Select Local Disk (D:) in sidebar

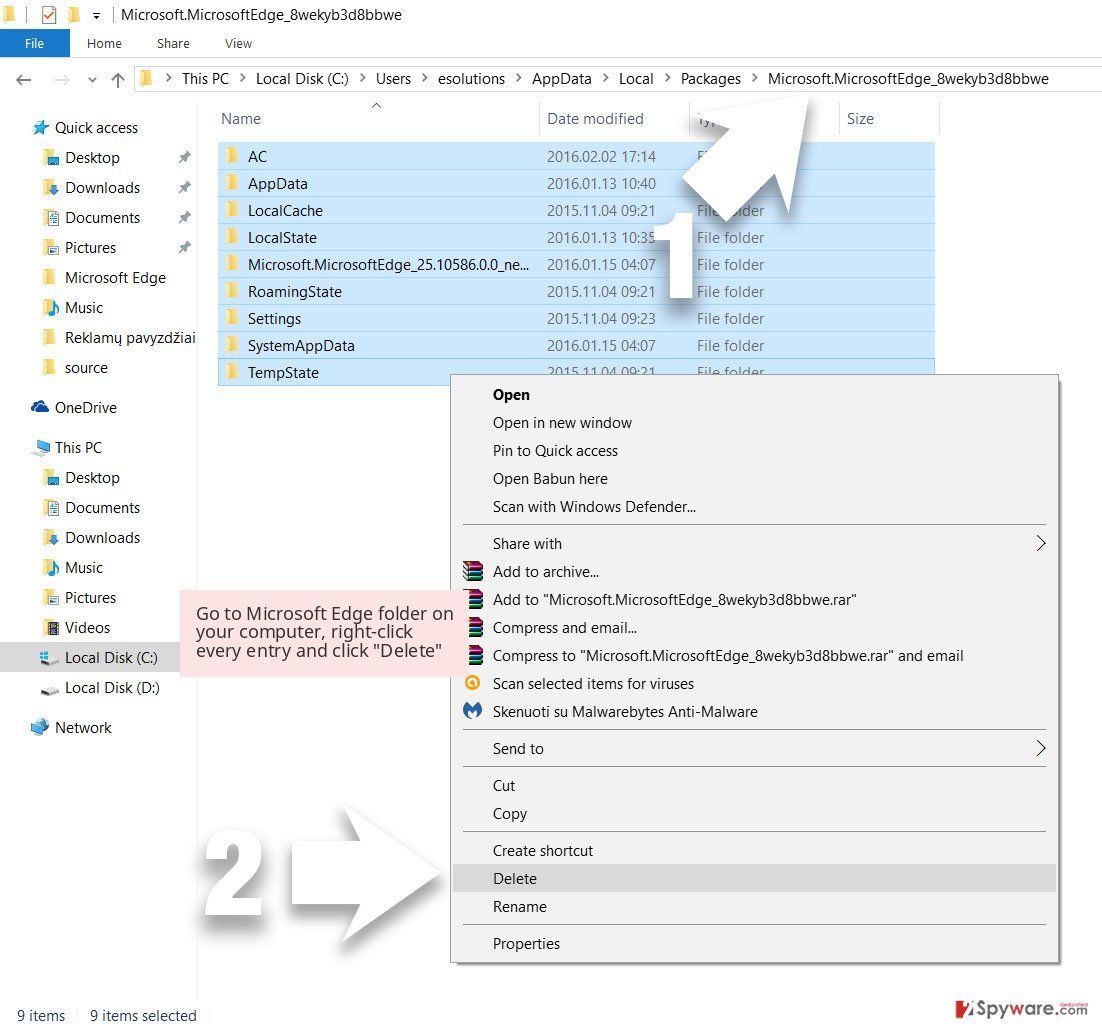point(112,688)
